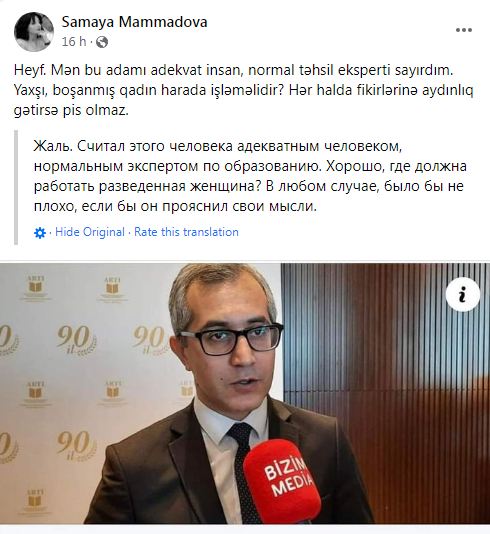This screenshot has width=490, height=534.
Task: Open the post via 16 h timestamp
Action: (x=74, y=42)
